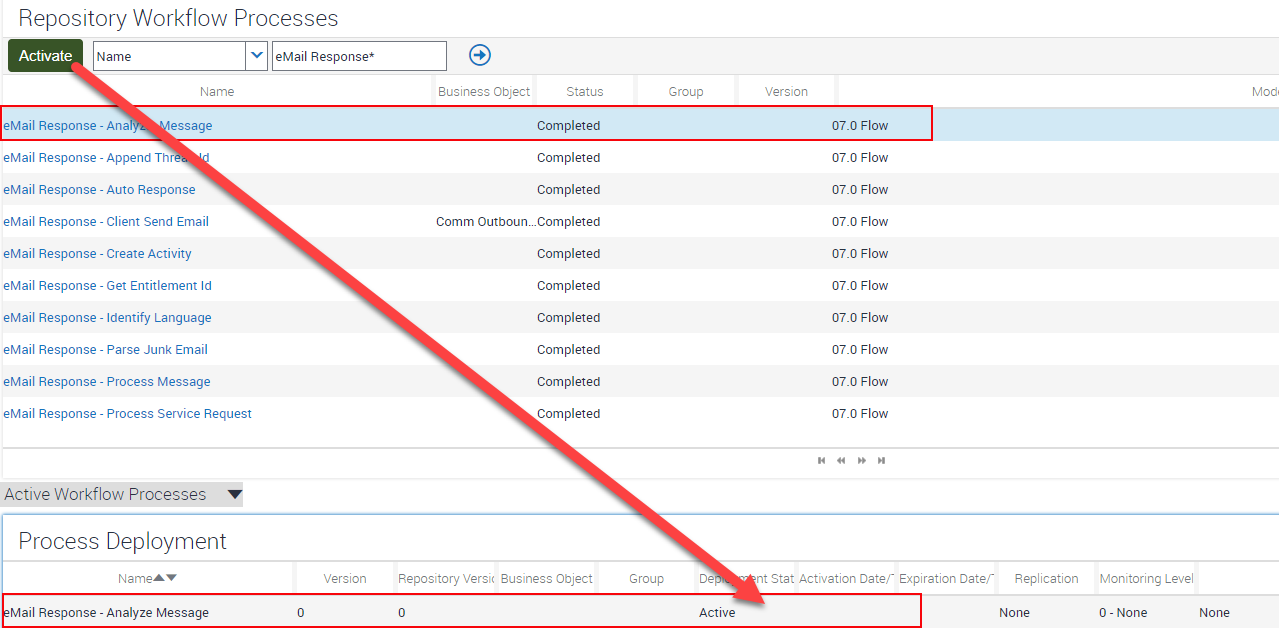1279x628 pixels.
Task: Click inside the search text field
Action: (x=358, y=55)
